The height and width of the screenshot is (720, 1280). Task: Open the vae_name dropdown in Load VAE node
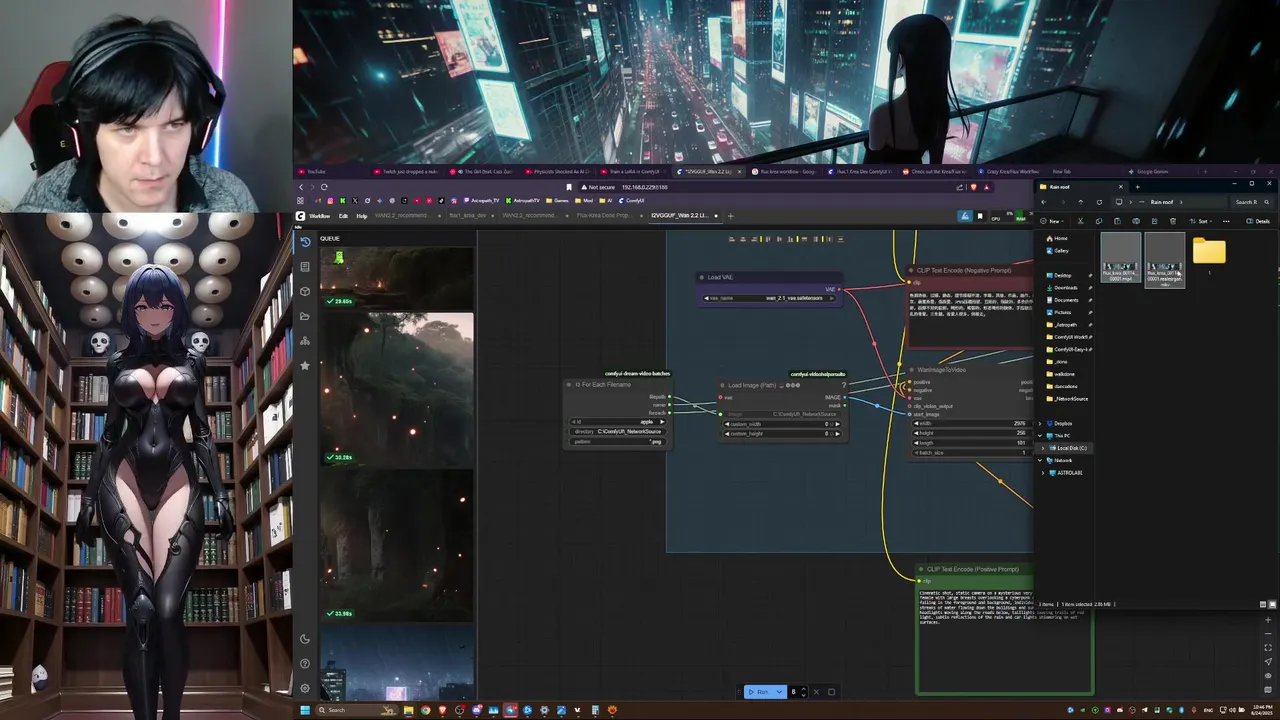pos(770,298)
